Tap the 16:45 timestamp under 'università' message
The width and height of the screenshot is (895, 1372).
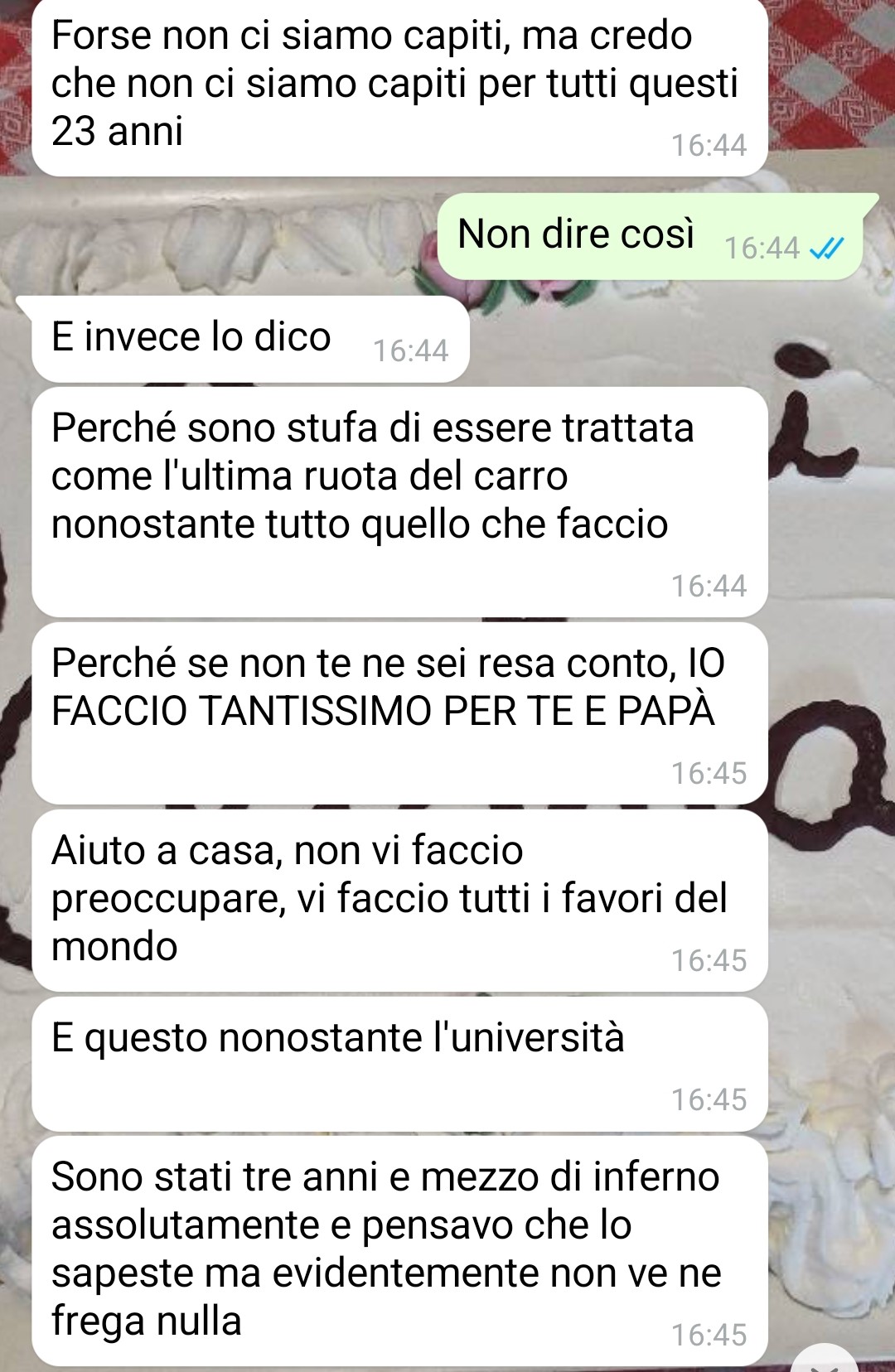pos(709,1099)
